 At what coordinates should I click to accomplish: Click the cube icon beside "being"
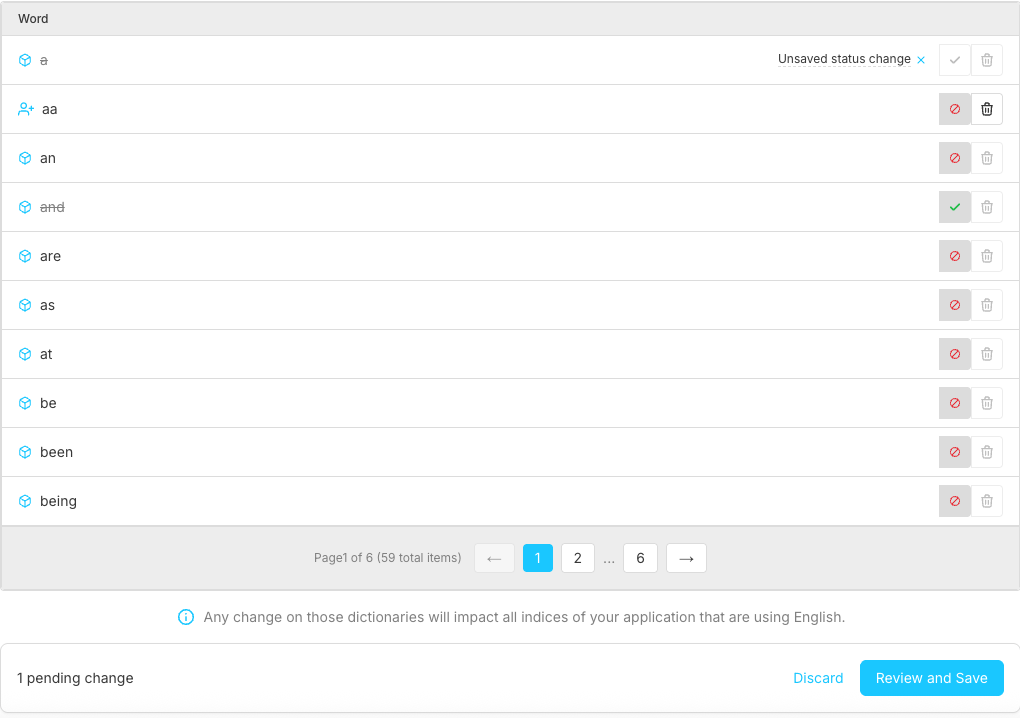click(25, 501)
